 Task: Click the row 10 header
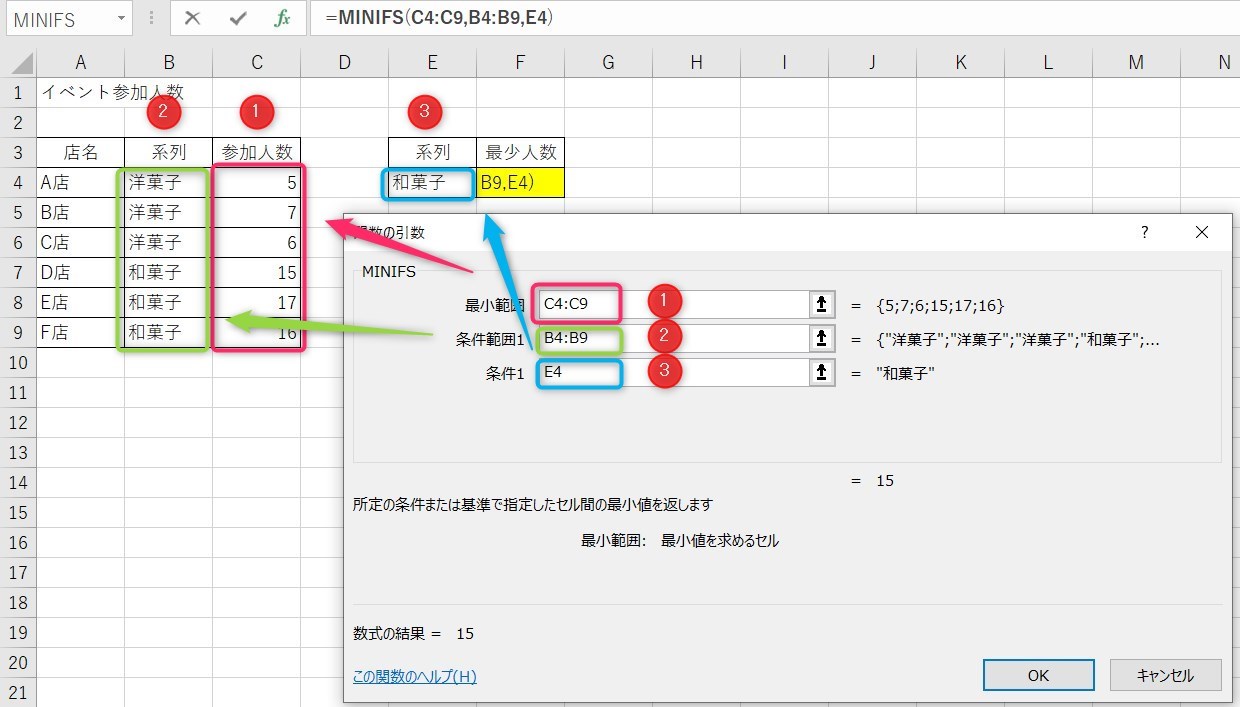pyautogui.click(x=17, y=362)
